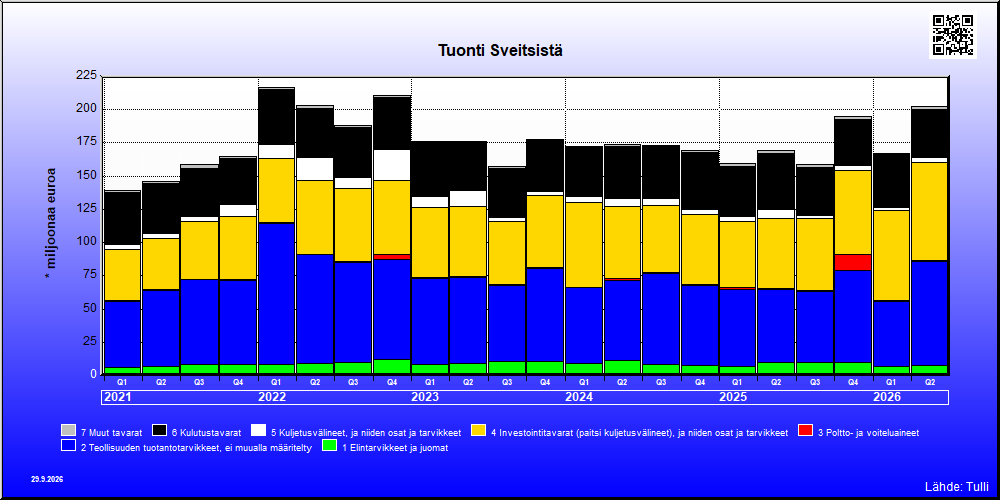The height and width of the screenshot is (500, 1000).
Task: Click the date stamp 29.9.2026
Action: coord(47,479)
